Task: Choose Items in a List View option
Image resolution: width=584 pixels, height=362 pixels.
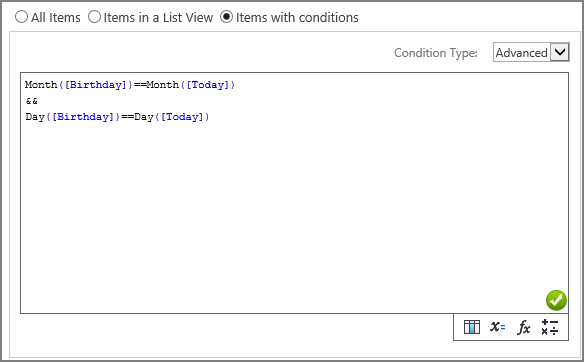Action: tap(94, 17)
